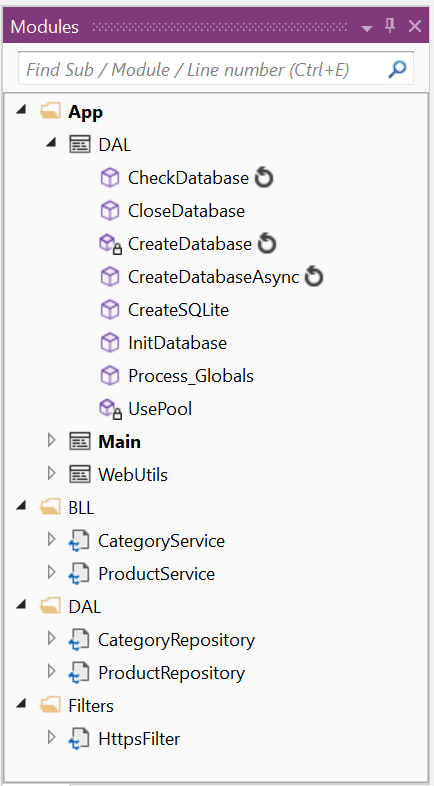Click the module icon next to WebUtils

point(80,474)
